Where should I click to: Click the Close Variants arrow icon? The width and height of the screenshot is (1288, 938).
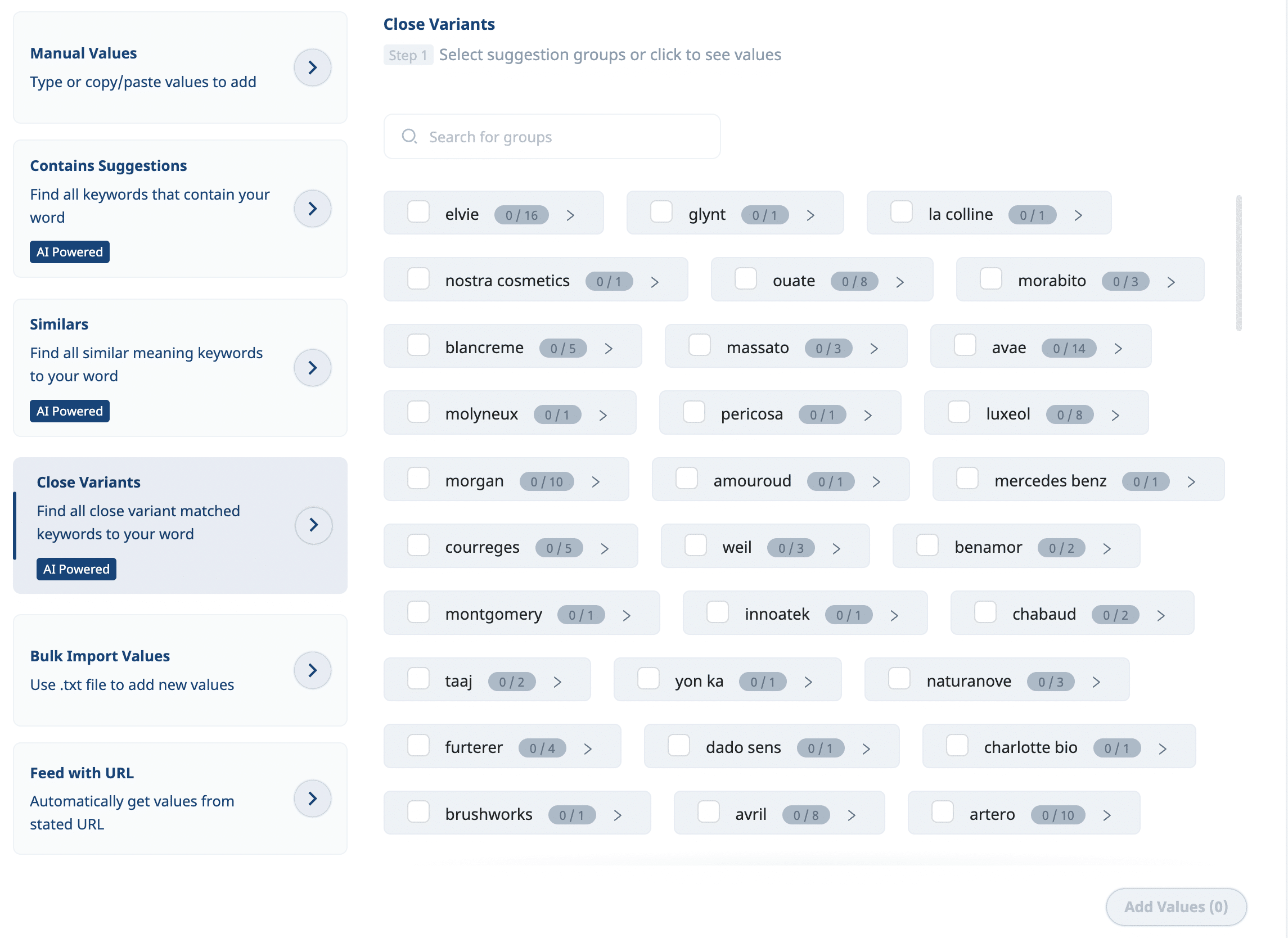(x=313, y=525)
